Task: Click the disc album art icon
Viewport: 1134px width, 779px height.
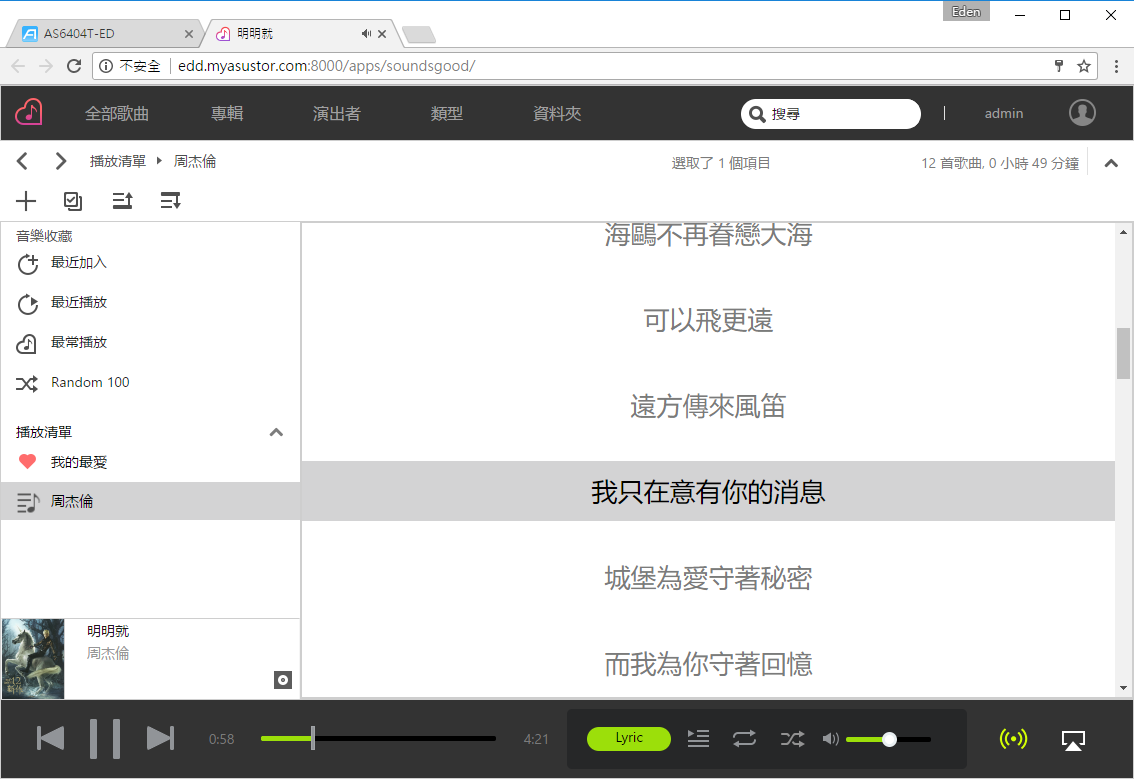Action: 283,680
